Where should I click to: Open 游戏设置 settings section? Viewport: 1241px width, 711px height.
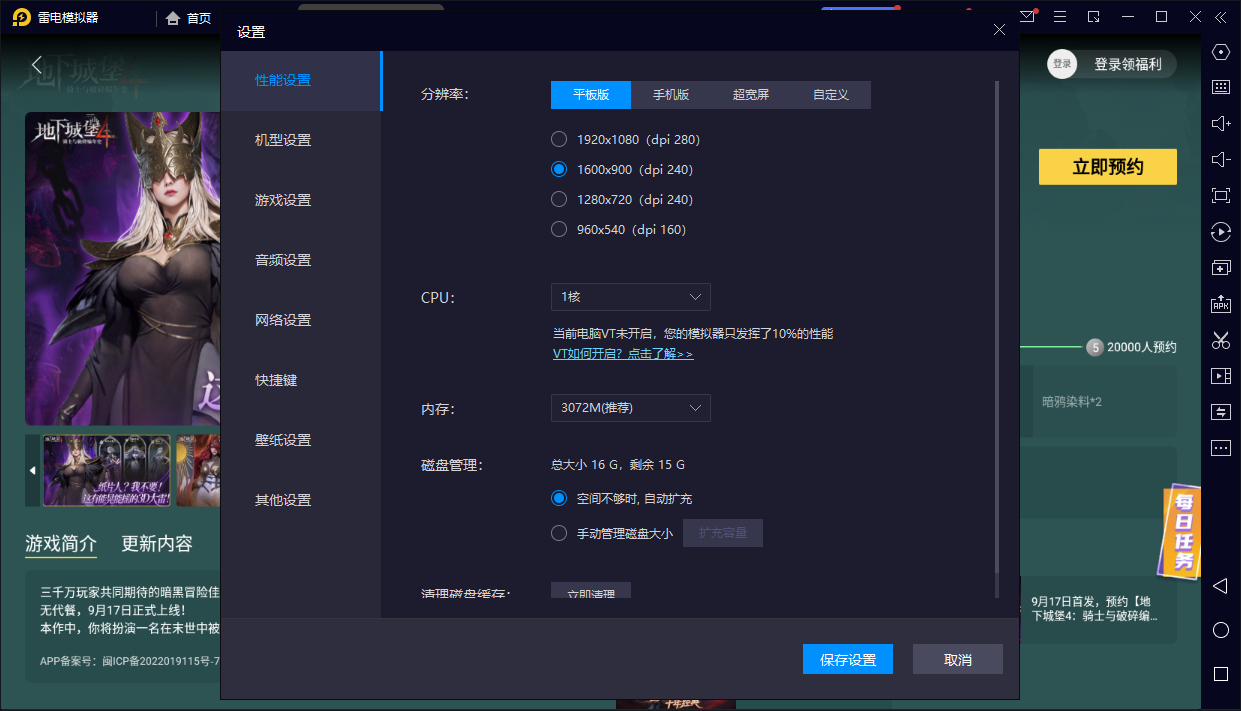(x=301, y=200)
